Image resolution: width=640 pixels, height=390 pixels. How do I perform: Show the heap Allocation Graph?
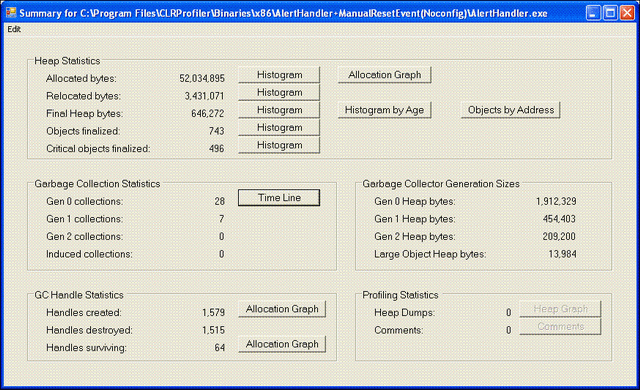(384, 75)
